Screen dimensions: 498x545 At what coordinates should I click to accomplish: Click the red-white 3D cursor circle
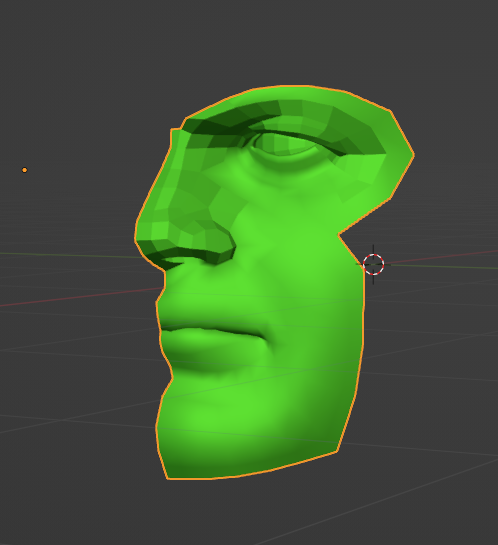373,264
